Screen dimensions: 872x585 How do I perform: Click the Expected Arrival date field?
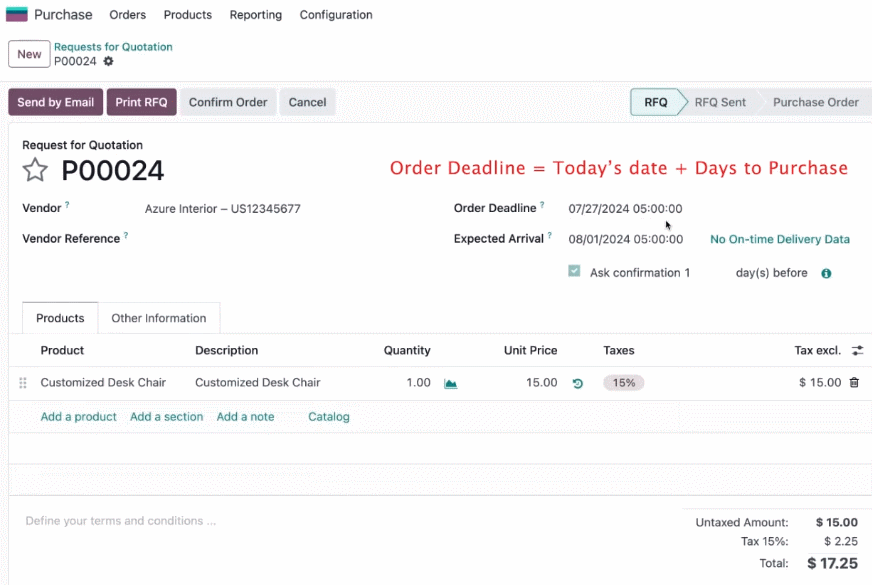point(626,239)
